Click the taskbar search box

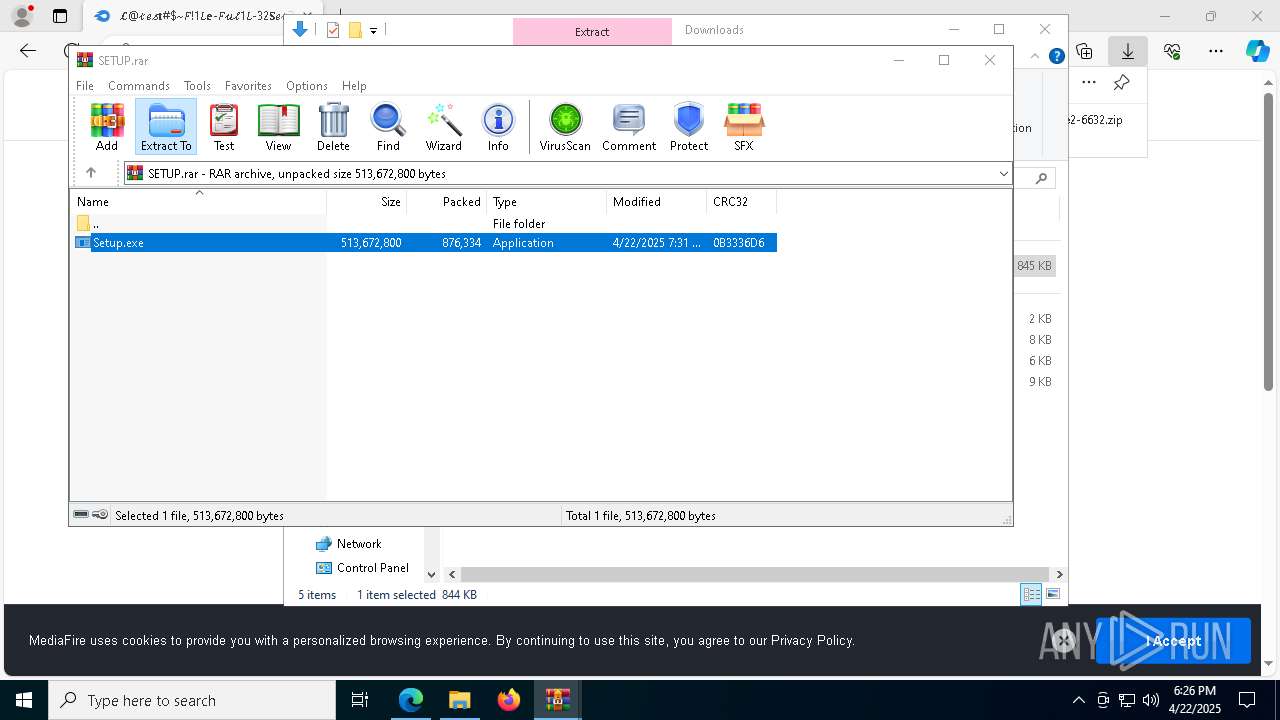click(x=192, y=700)
